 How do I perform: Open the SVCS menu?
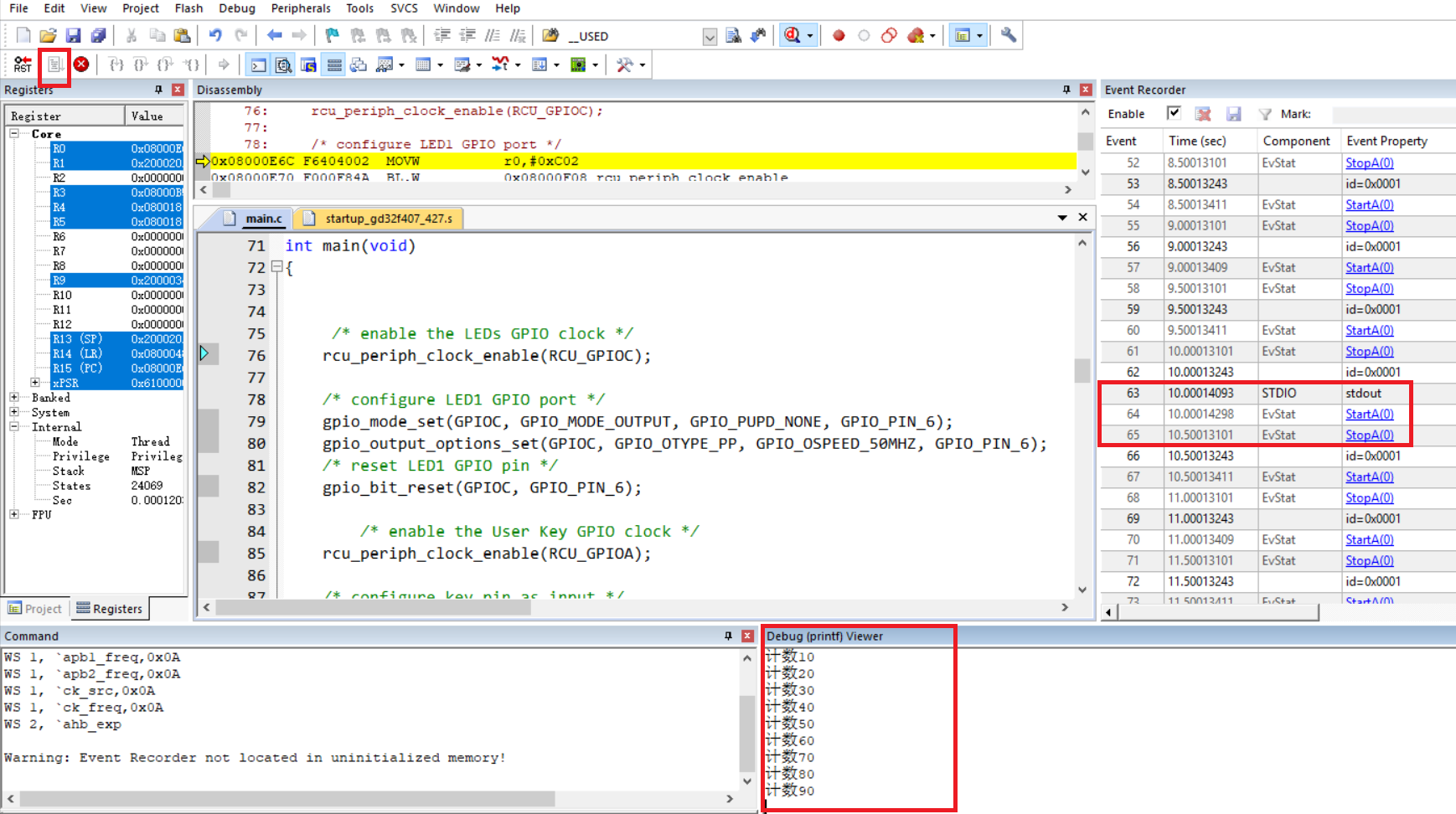[404, 8]
